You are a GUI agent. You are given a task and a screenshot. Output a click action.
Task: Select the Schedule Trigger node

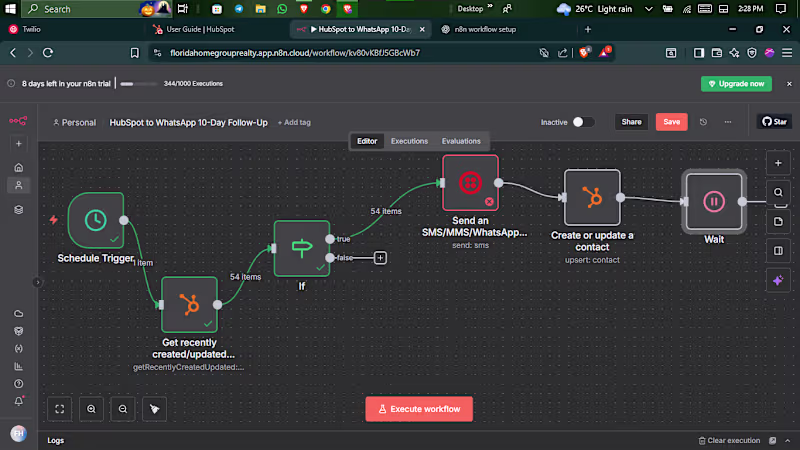click(96, 220)
